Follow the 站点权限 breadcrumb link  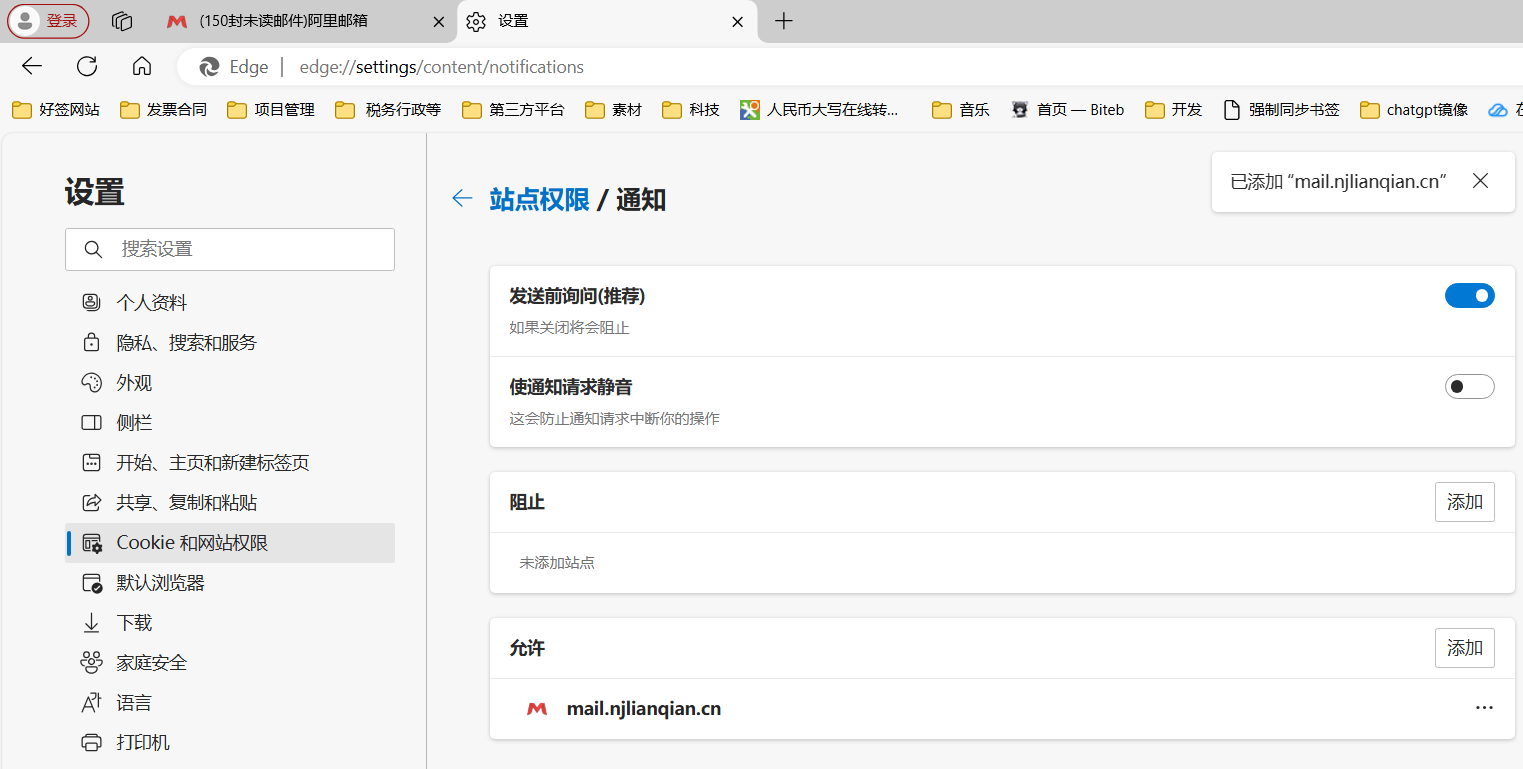(x=539, y=200)
